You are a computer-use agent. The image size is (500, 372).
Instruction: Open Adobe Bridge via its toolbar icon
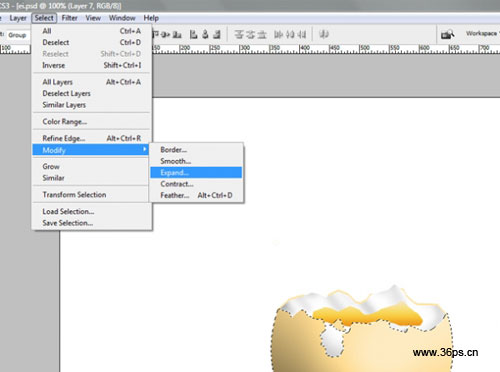click(x=447, y=34)
